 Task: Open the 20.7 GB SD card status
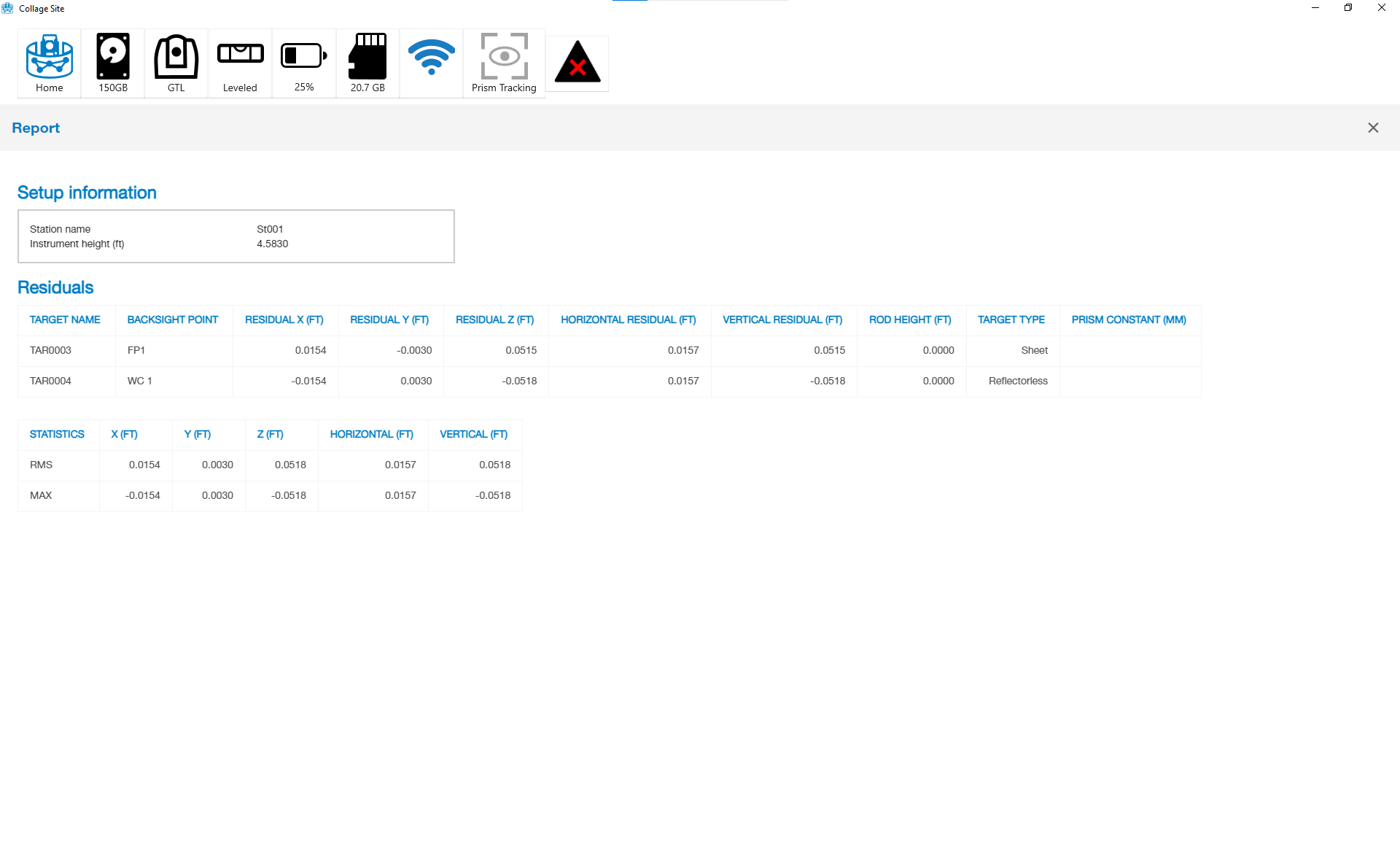[x=367, y=63]
